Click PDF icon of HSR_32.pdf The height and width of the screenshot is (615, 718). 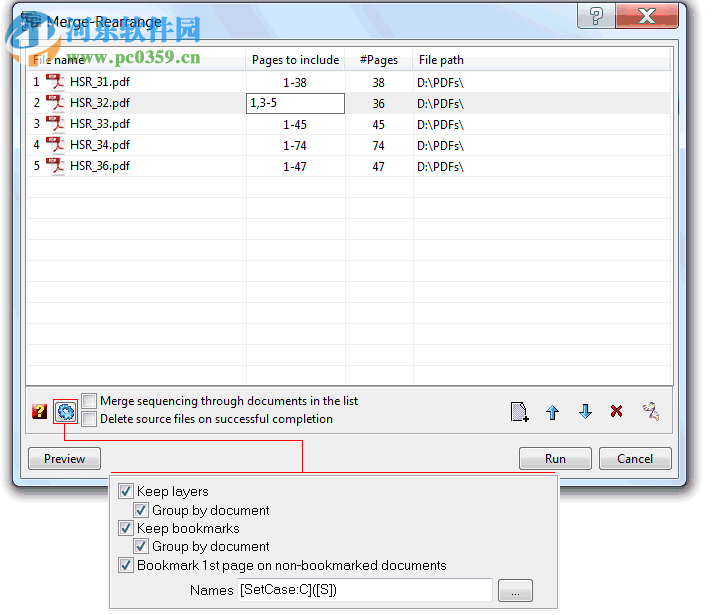(55, 103)
